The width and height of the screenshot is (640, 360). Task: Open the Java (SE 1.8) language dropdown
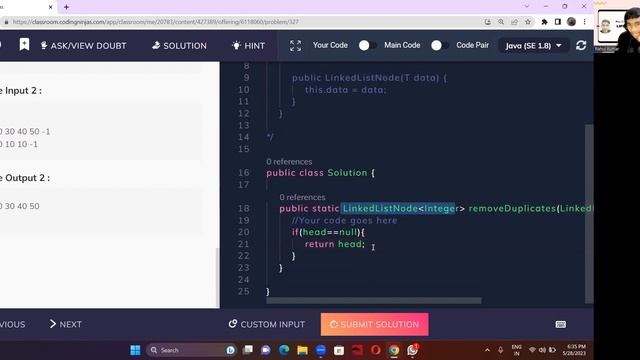[533, 45]
